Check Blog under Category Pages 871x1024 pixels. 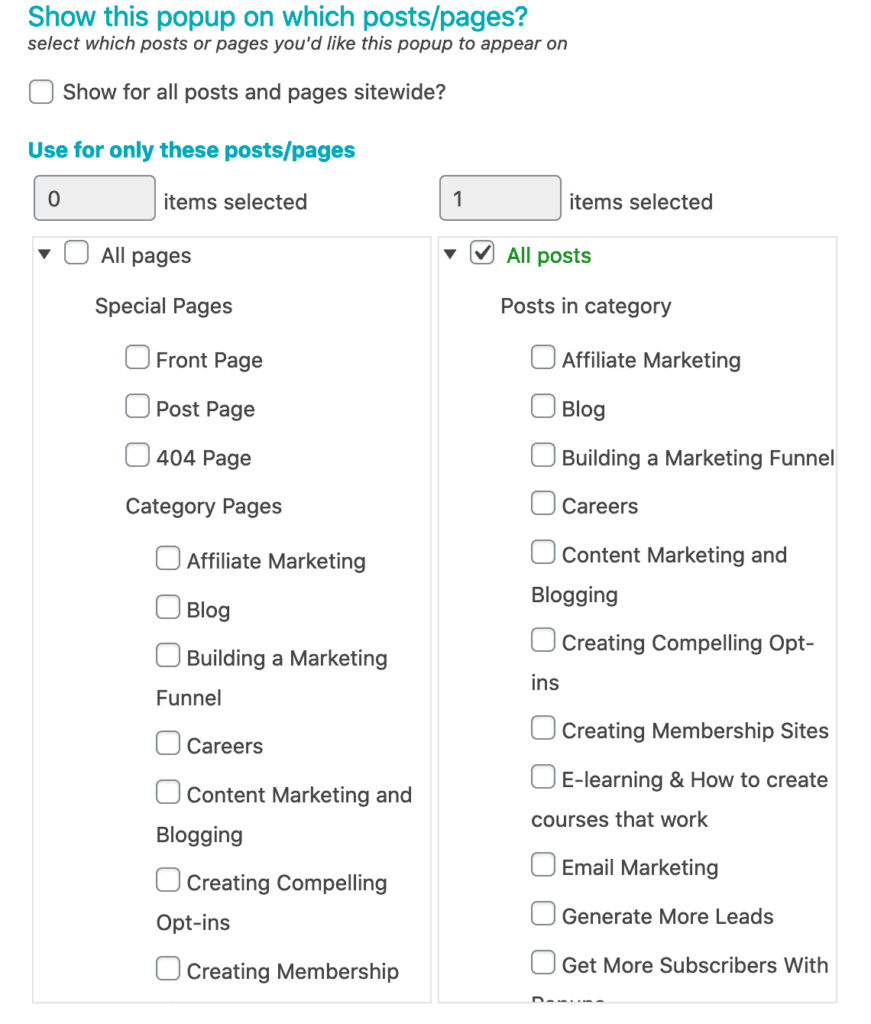click(x=168, y=608)
